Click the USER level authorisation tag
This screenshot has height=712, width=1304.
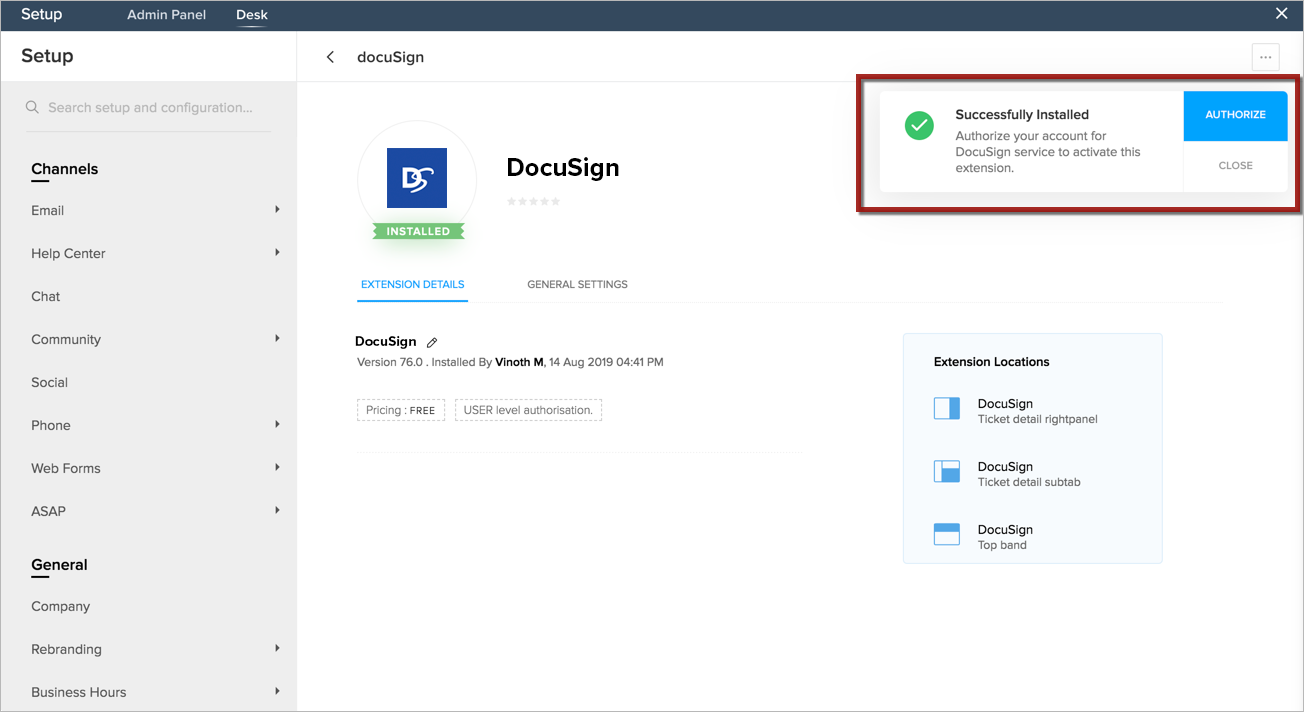[528, 410]
